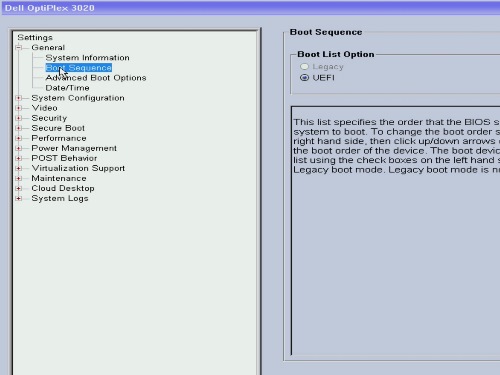
Task: Expand the Power Management node
Action: [x=19, y=148]
